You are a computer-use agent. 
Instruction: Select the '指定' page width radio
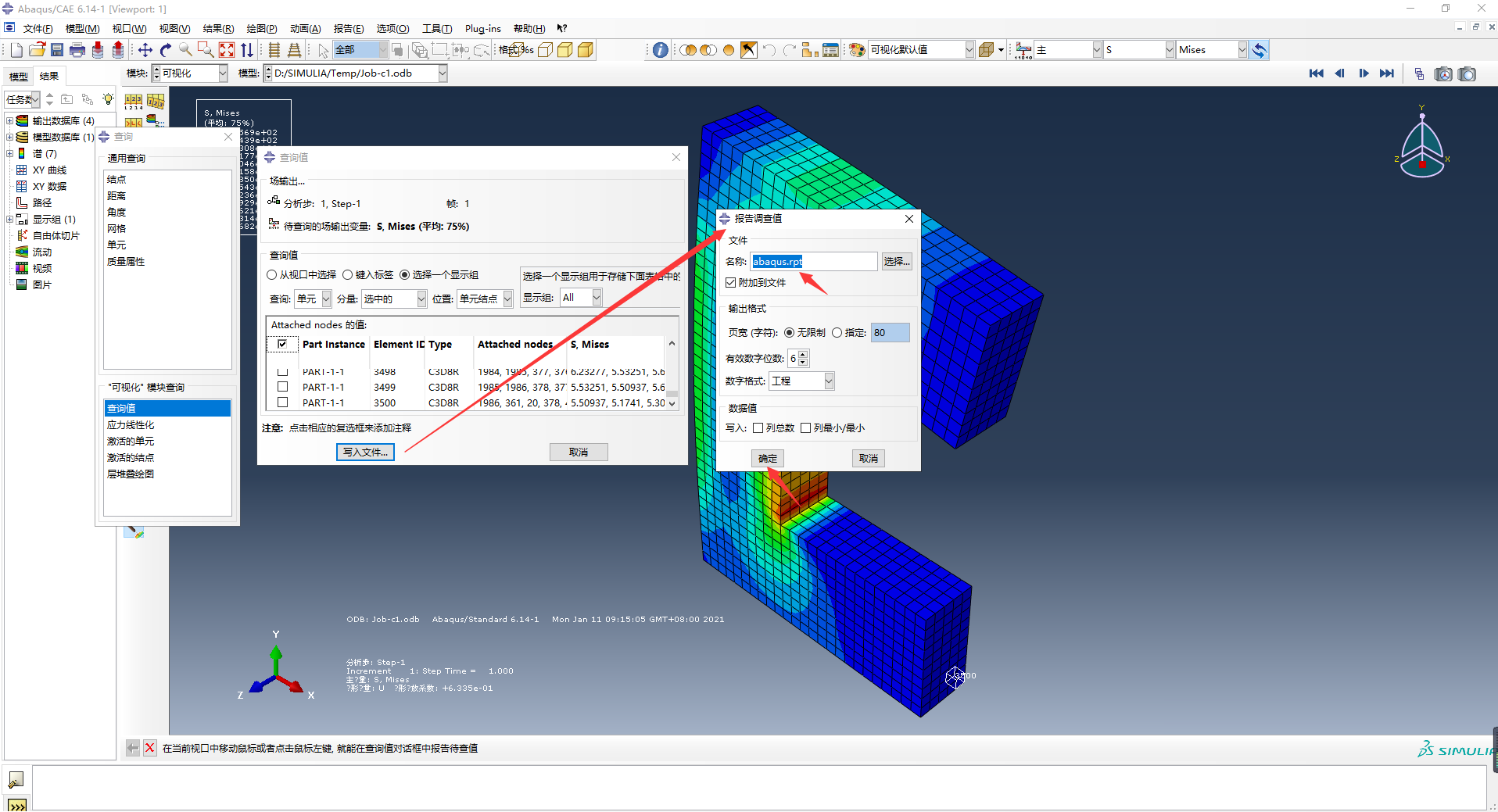[837, 333]
